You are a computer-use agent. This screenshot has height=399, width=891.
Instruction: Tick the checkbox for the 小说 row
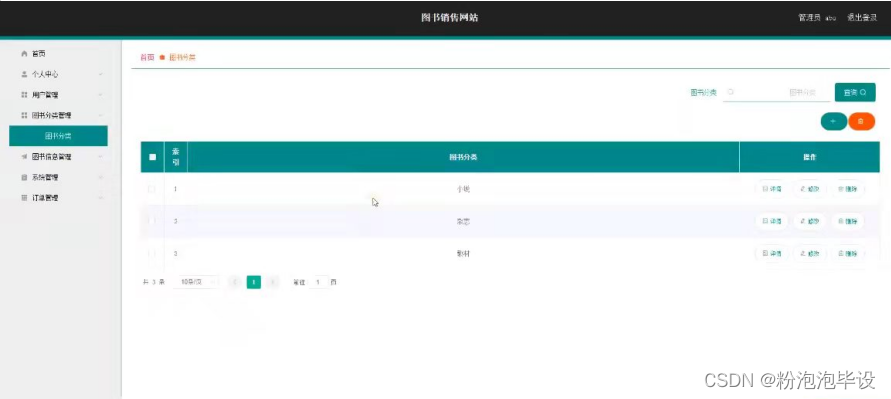pos(152,189)
